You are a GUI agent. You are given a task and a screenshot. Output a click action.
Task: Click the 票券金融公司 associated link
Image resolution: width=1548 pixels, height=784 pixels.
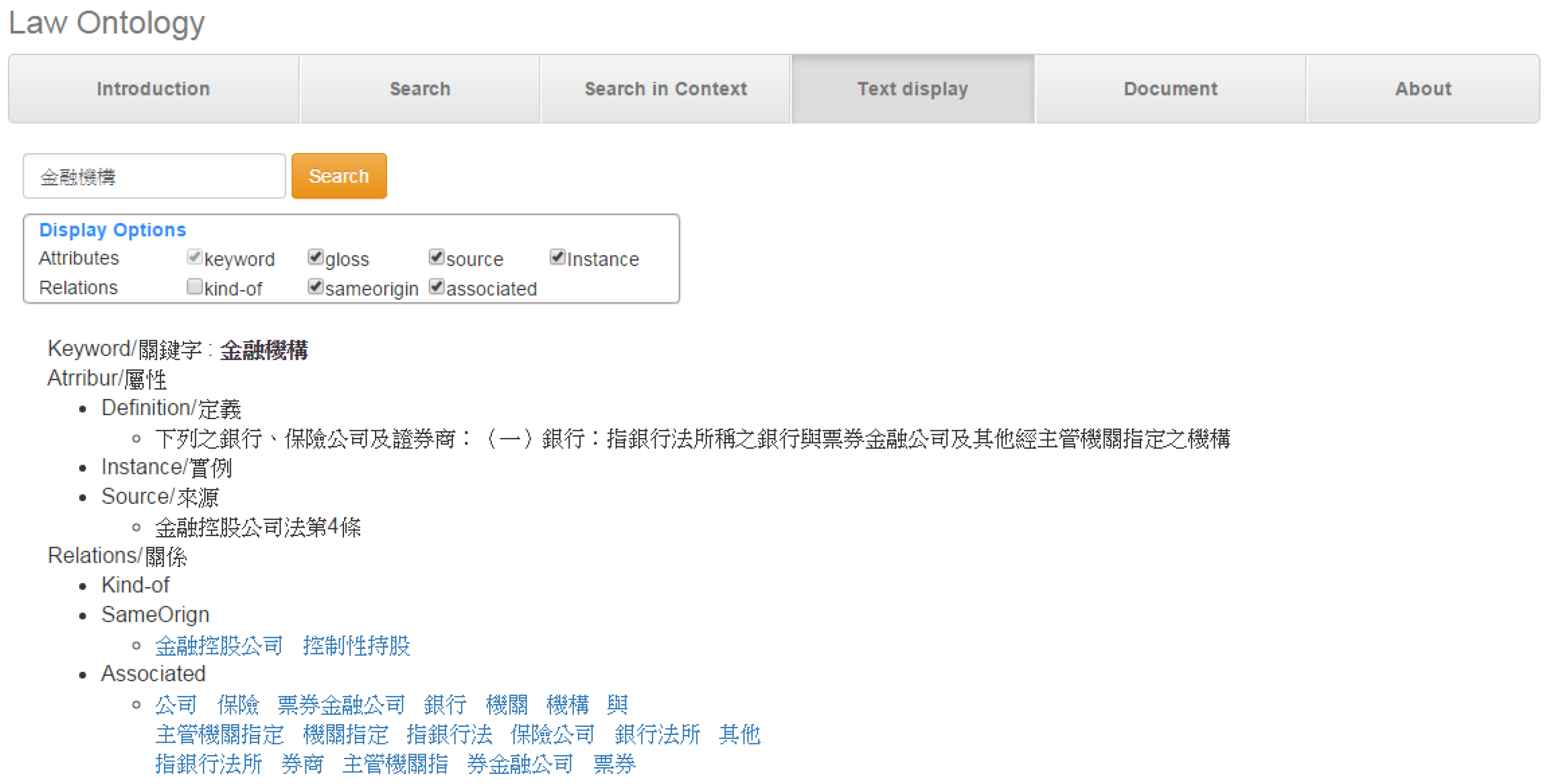tap(341, 704)
